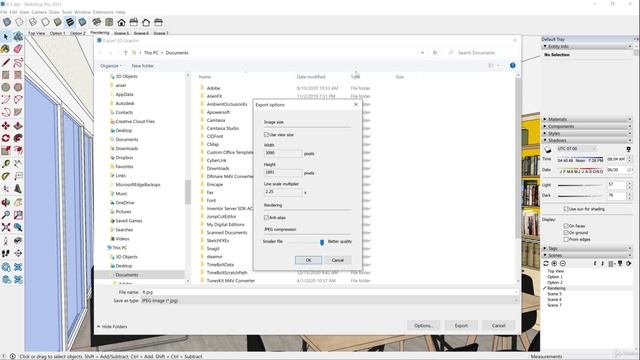Open the Window menu
Viewport: 640px width, 360px height.
[82, 12]
